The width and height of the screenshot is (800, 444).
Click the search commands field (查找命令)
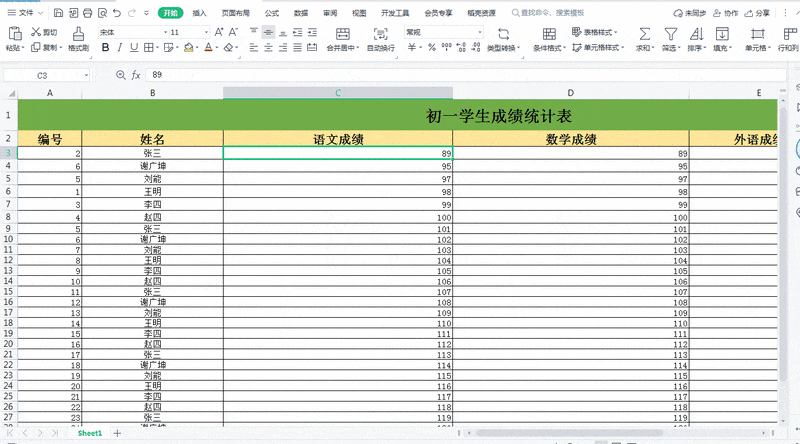coord(548,13)
